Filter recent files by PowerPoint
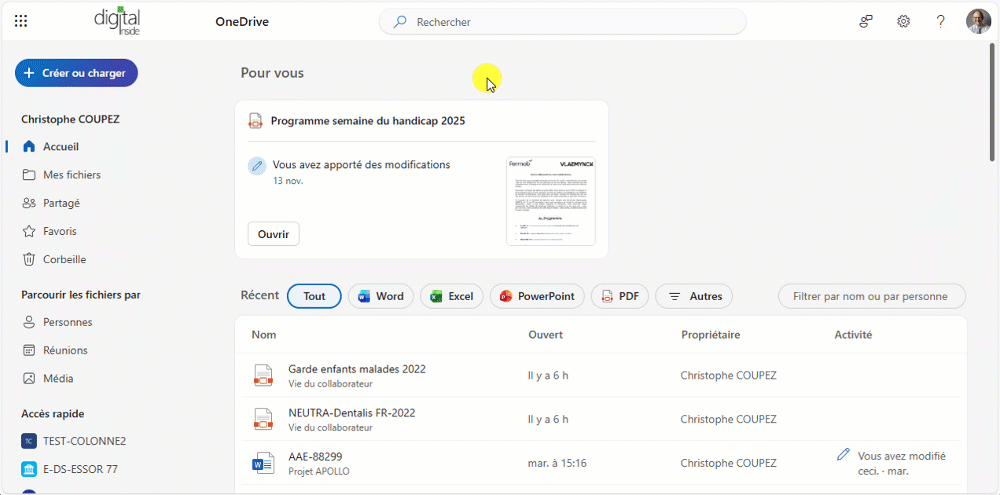This screenshot has height=495, width=1000. click(x=536, y=296)
